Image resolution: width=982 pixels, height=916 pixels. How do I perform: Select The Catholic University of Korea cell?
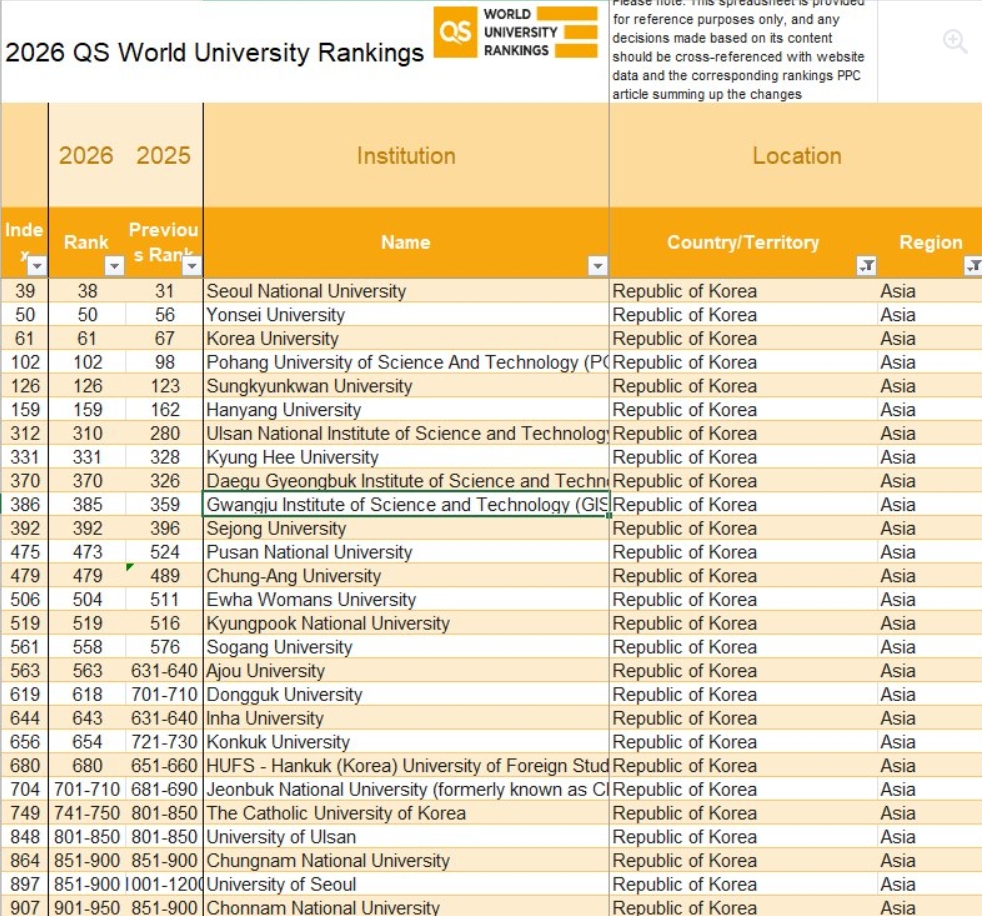tap(406, 814)
